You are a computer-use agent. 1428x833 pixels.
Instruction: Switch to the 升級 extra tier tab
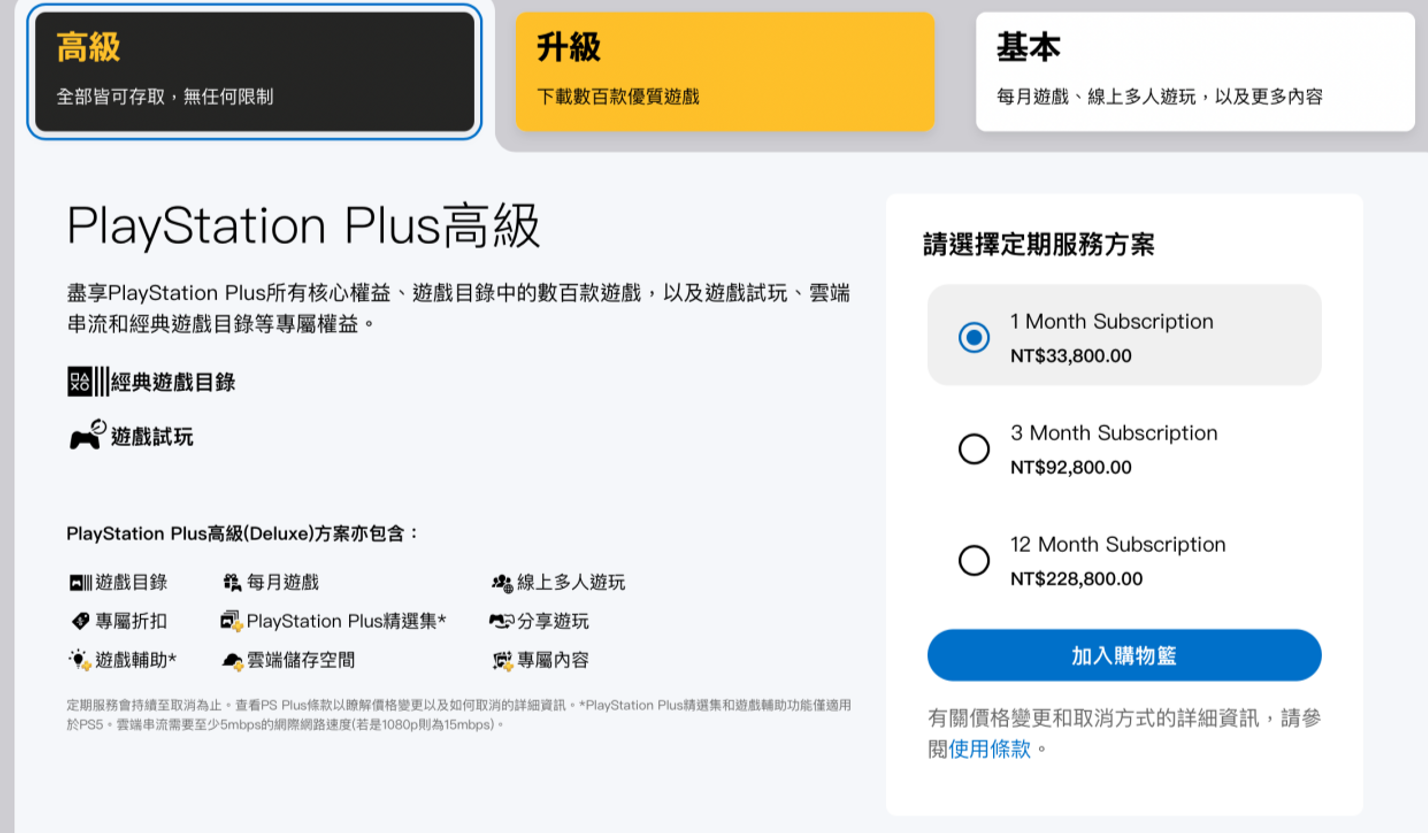(x=725, y=71)
